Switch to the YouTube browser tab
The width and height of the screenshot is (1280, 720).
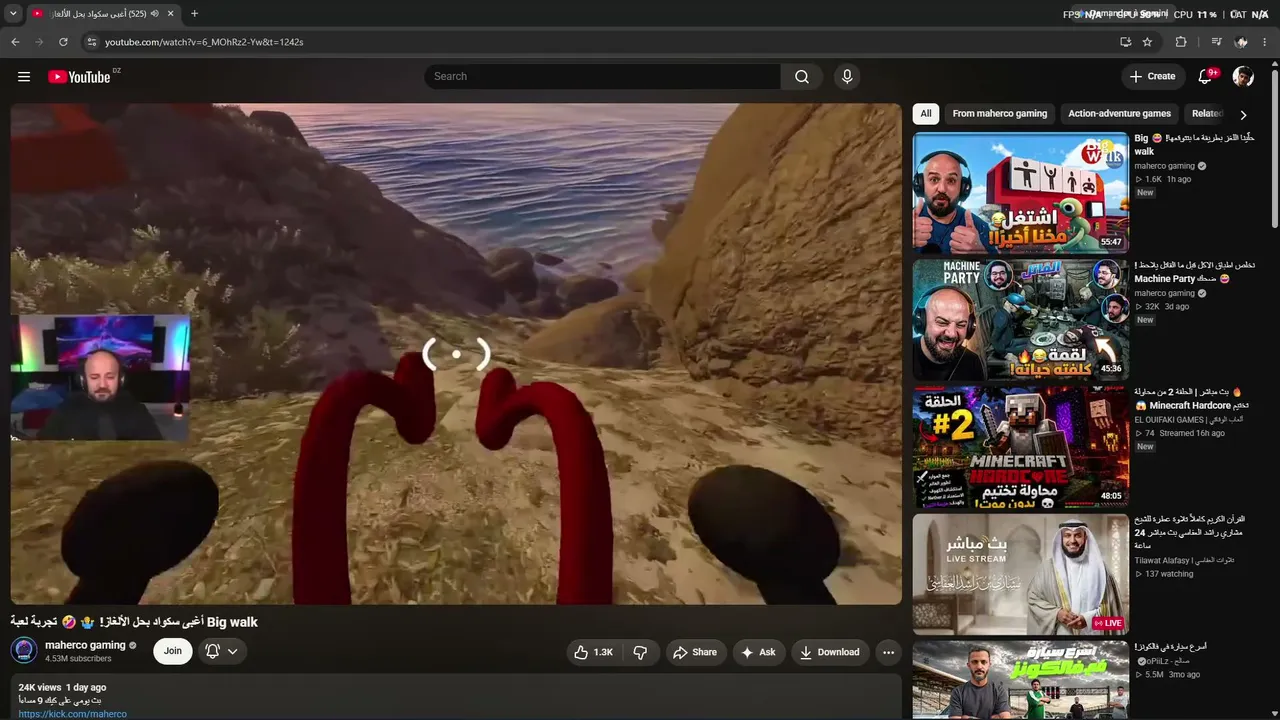click(102, 14)
